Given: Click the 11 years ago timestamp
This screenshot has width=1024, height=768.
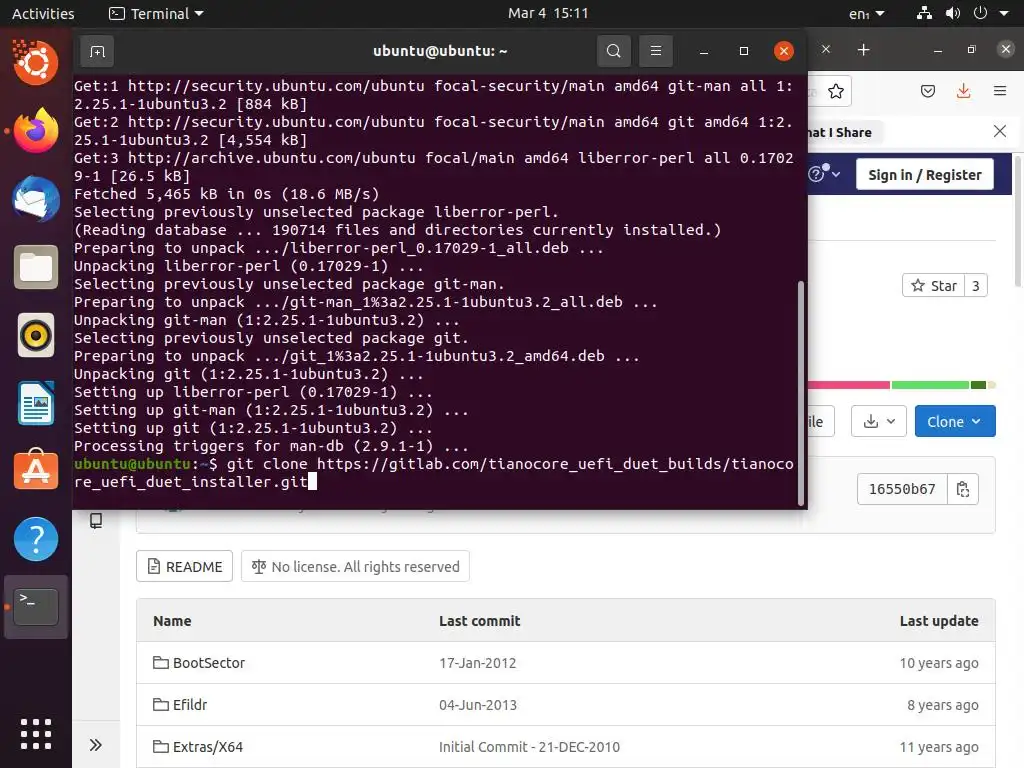Looking at the screenshot, I should pyautogui.click(x=938, y=746).
